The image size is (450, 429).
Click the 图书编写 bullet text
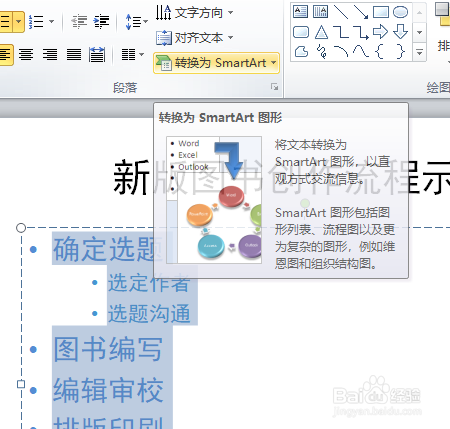(x=108, y=349)
